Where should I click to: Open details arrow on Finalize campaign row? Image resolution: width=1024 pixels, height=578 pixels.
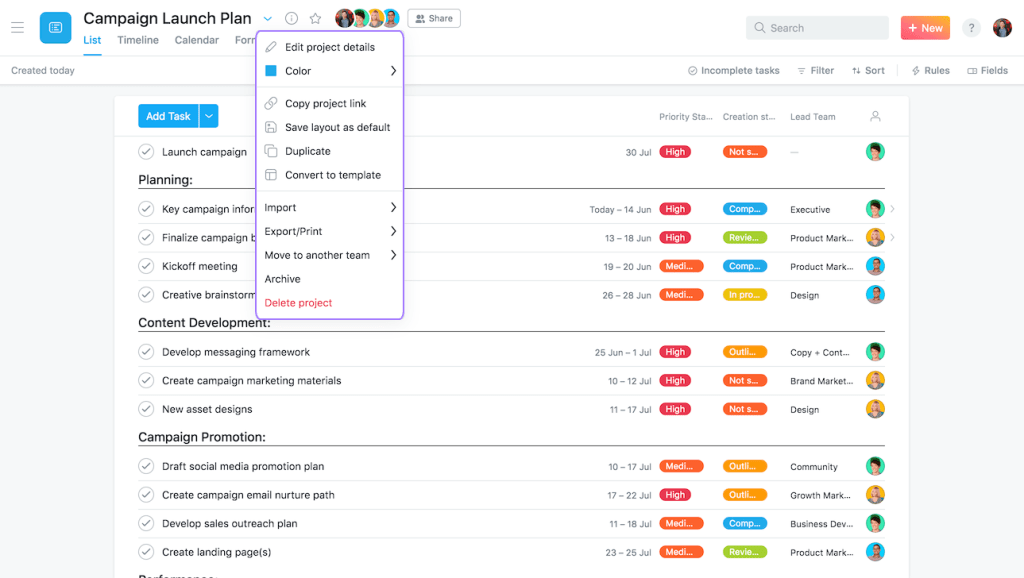pos(892,238)
